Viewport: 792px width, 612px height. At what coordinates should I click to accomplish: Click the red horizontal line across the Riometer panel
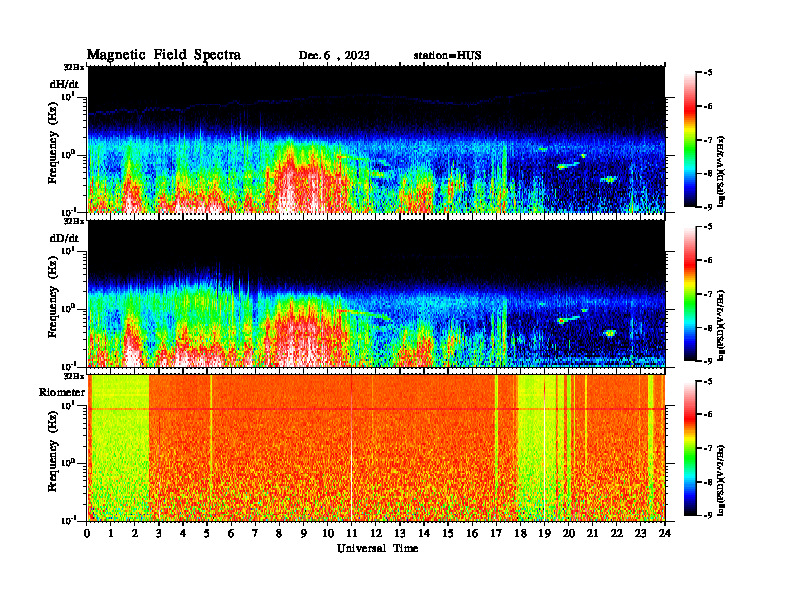[377, 409]
